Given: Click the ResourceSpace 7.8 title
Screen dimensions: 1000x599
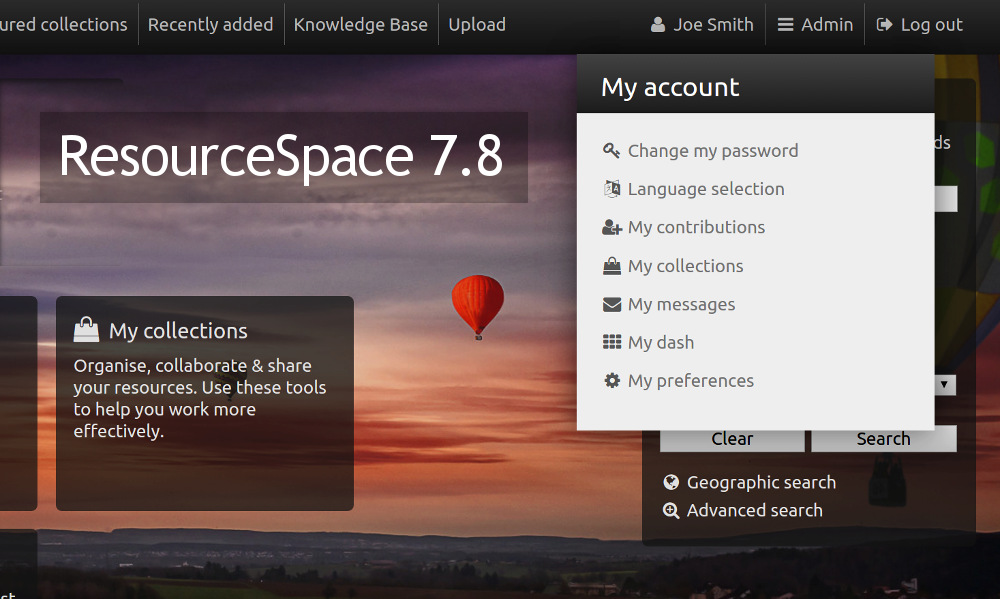Looking at the screenshot, I should pos(281,156).
